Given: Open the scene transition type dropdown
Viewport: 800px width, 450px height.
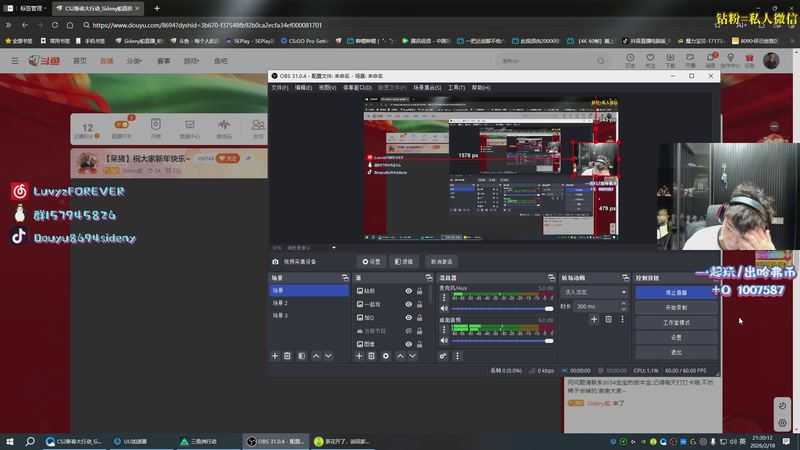Looking at the screenshot, I should coord(594,292).
